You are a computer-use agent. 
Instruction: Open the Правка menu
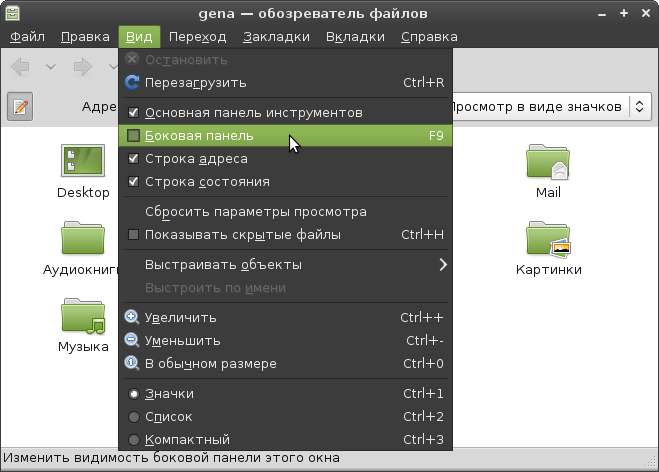tap(85, 37)
